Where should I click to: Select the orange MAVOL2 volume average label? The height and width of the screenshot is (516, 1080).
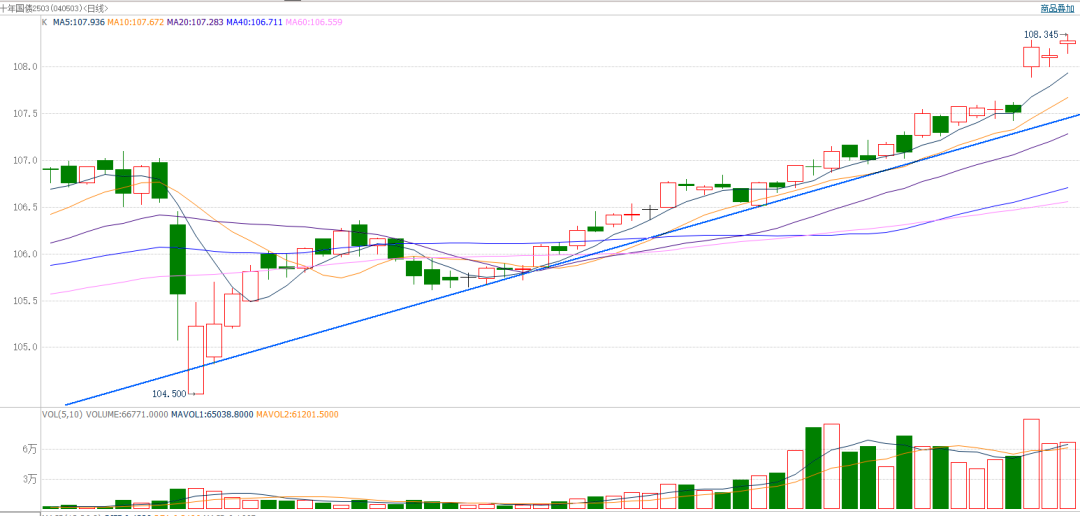coord(297,413)
